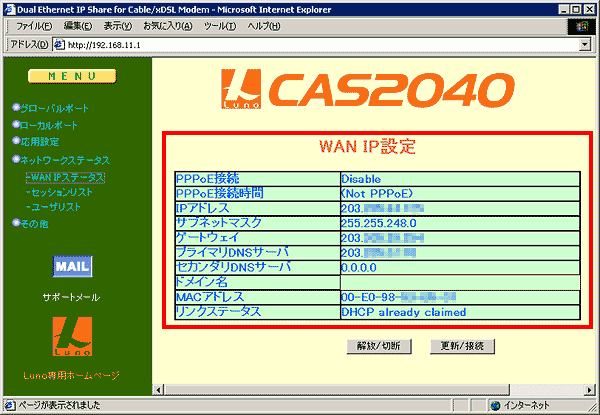
Task: Open ローカルポート in sidebar
Action: click(x=49, y=125)
